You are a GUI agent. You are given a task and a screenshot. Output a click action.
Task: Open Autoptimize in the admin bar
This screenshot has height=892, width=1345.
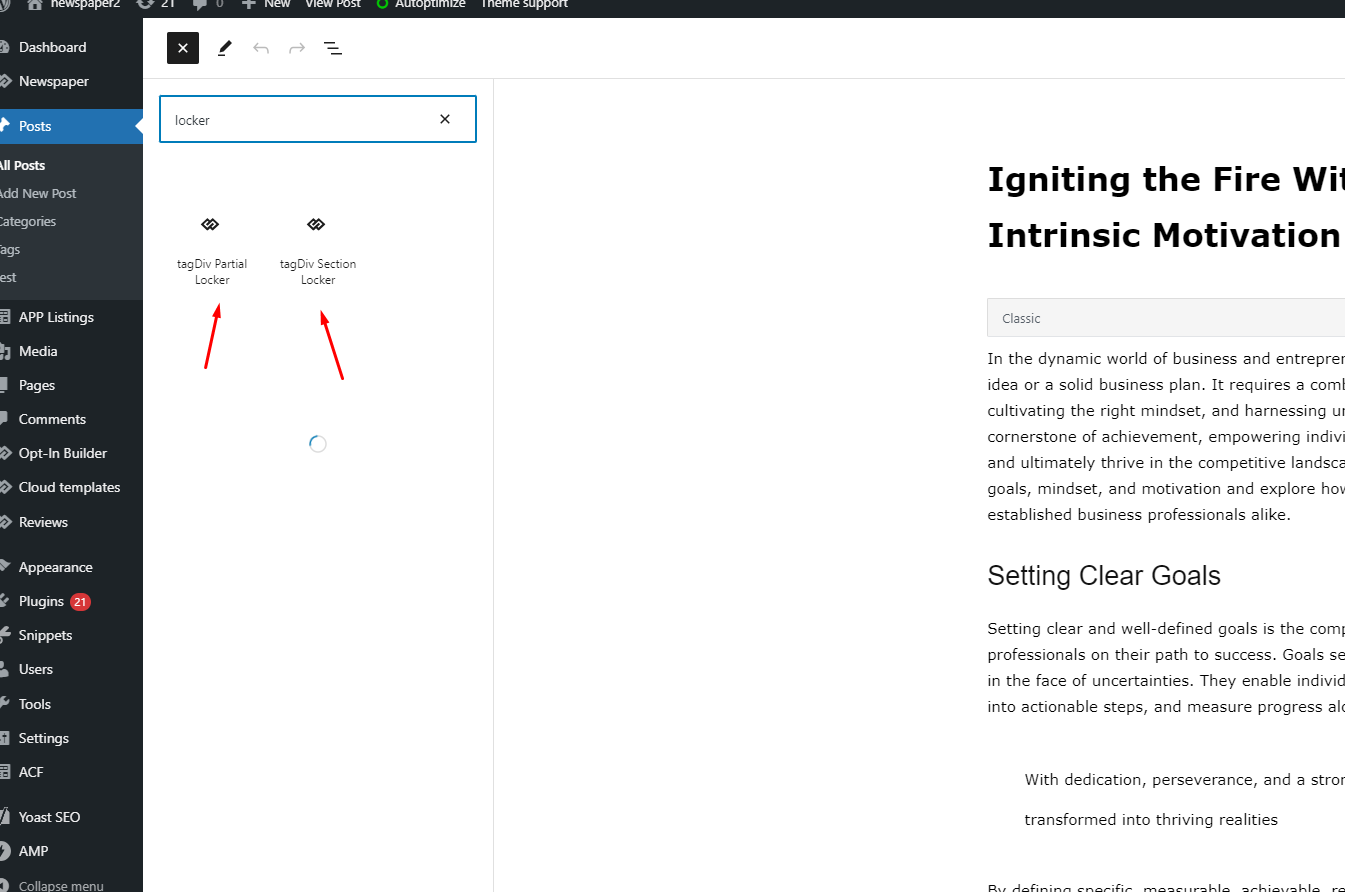click(x=420, y=4)
